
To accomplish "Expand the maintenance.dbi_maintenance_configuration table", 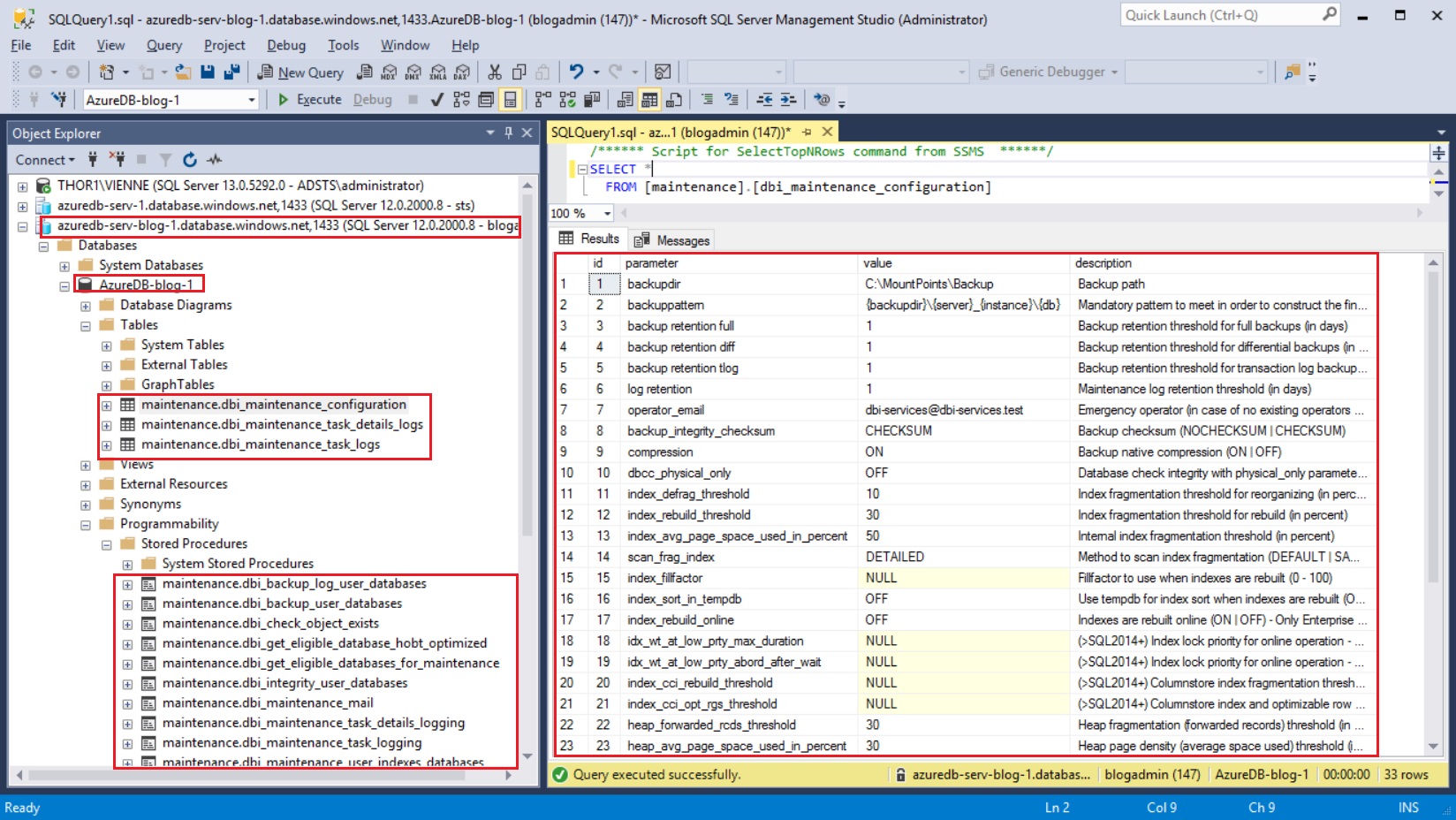I will point(107,406).
